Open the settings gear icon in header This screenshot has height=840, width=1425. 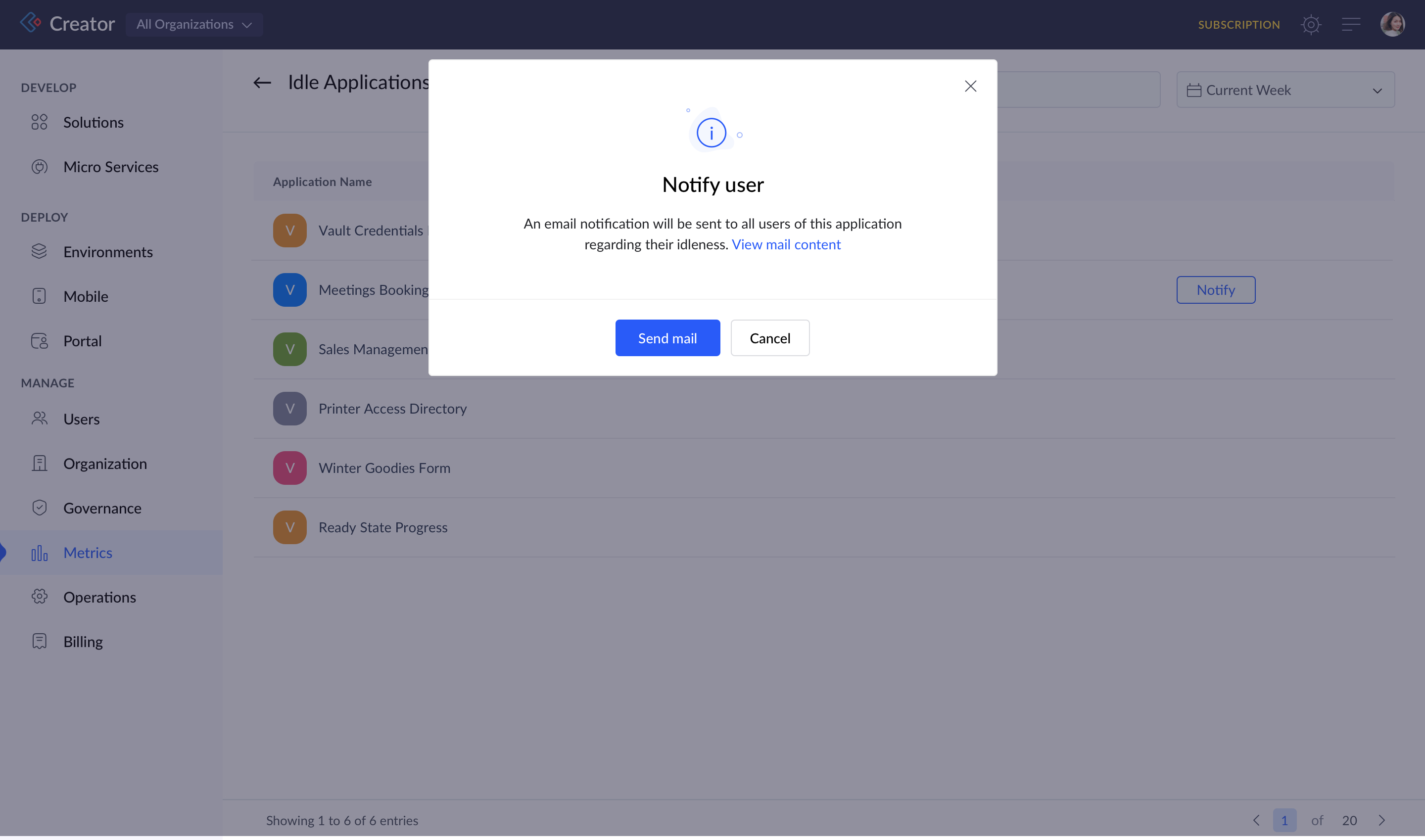click(1310, 24)
